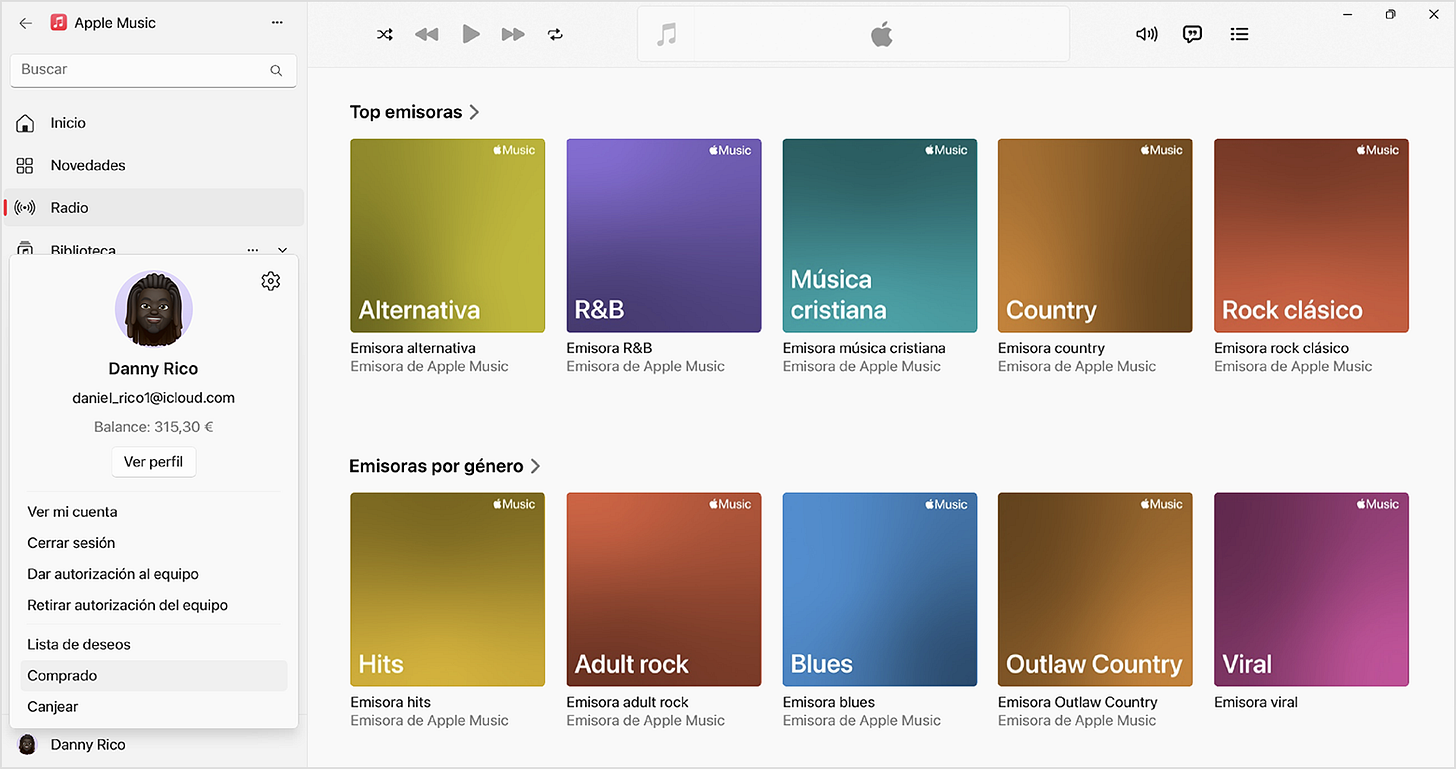The height and width of the screenshot is (769, 1456).
Task: Expand Top emisoras section chevron
Action: [x=474, y=112]
